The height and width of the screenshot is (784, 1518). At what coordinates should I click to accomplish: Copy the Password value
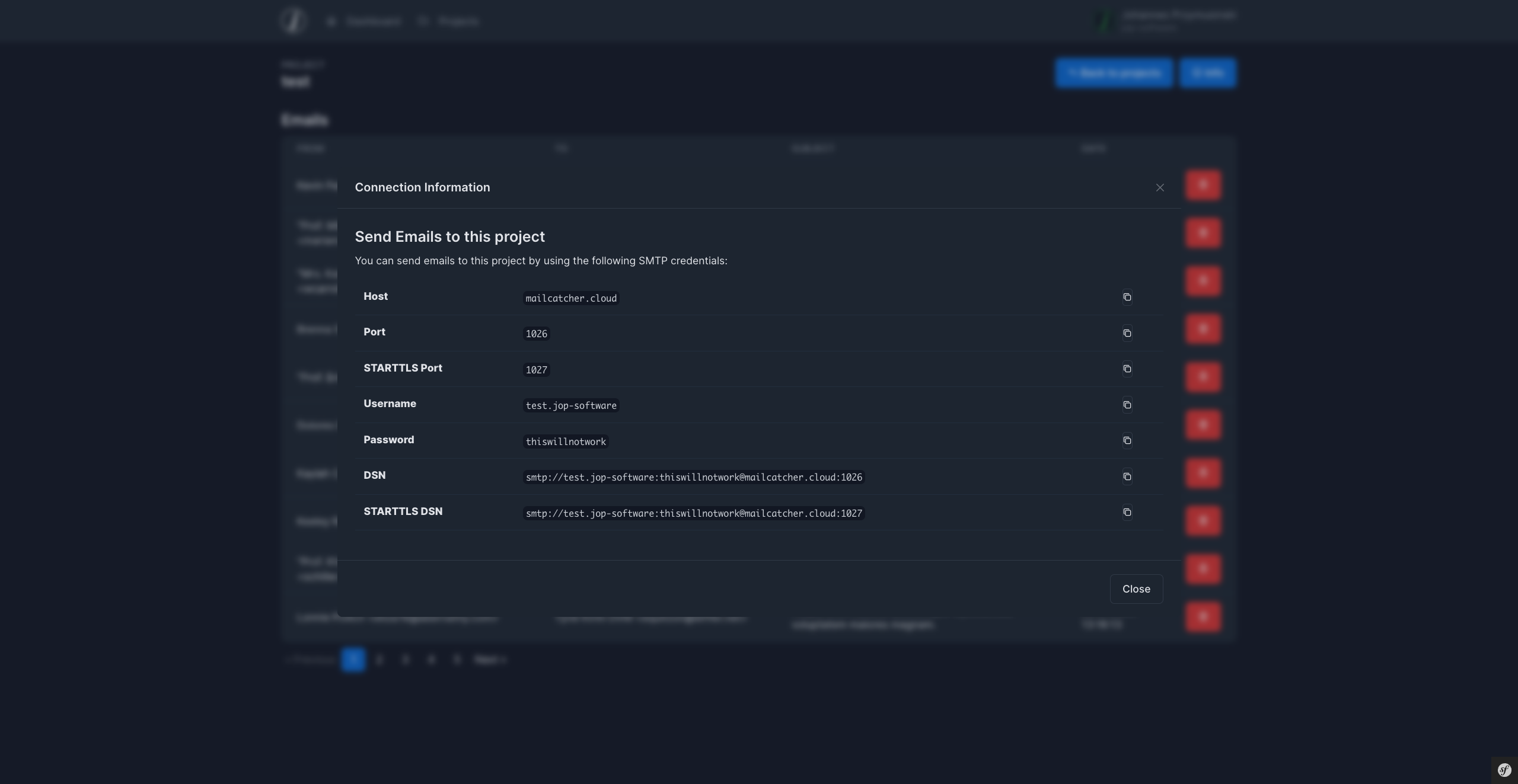point(1127,440)
